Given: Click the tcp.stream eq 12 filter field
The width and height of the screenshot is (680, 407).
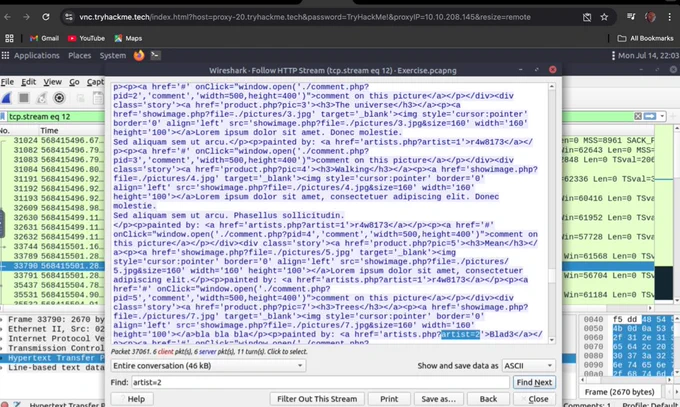Looking at the screenshot, I should coord(56,116).
